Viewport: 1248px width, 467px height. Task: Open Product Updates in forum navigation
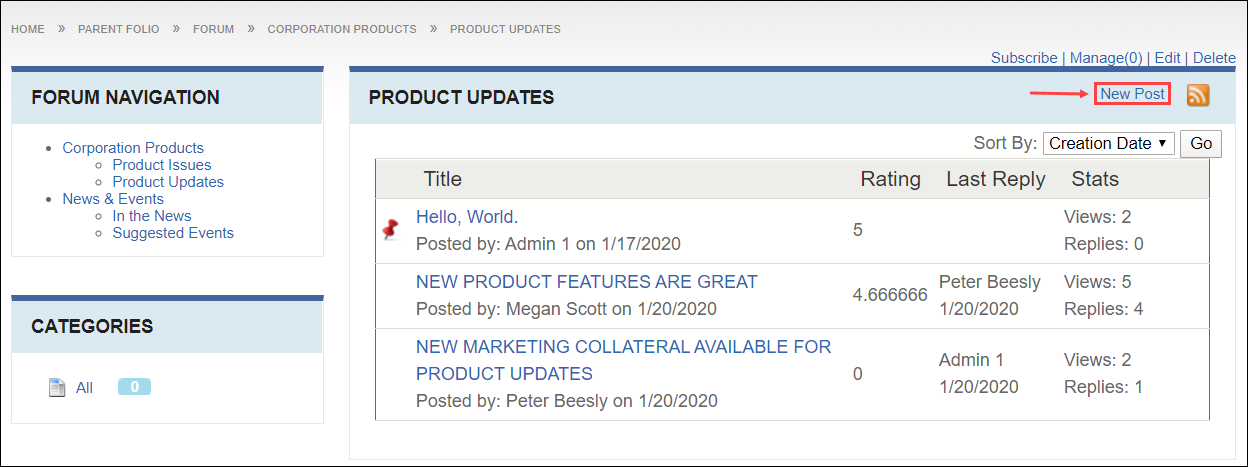click(x=168, y=182)
